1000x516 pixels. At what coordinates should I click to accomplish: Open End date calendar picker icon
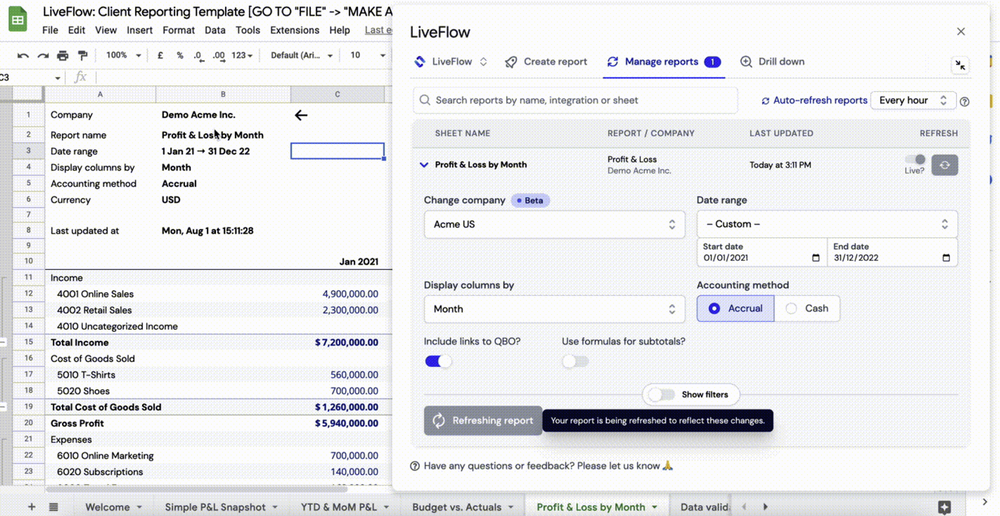pos(946,258)
